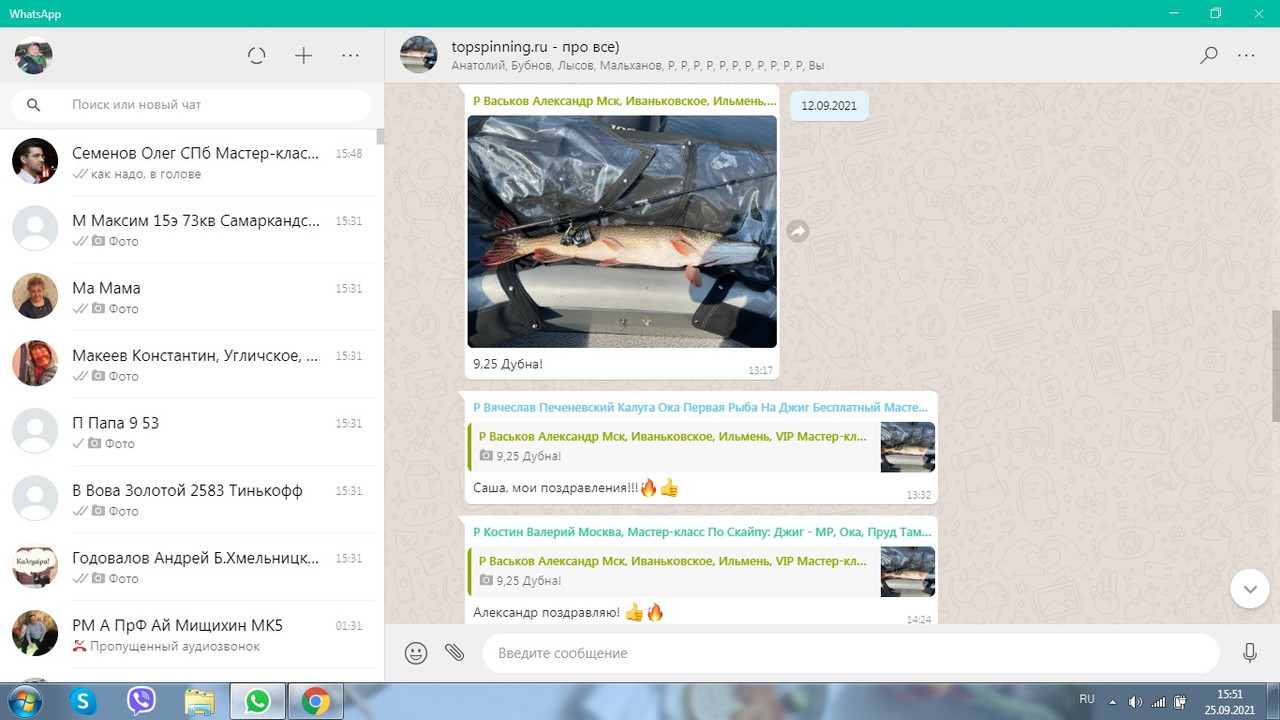Open the volume speaker tray icon
The image size is (1280, 720).
pyautogui.click(x=1135, y=701)
